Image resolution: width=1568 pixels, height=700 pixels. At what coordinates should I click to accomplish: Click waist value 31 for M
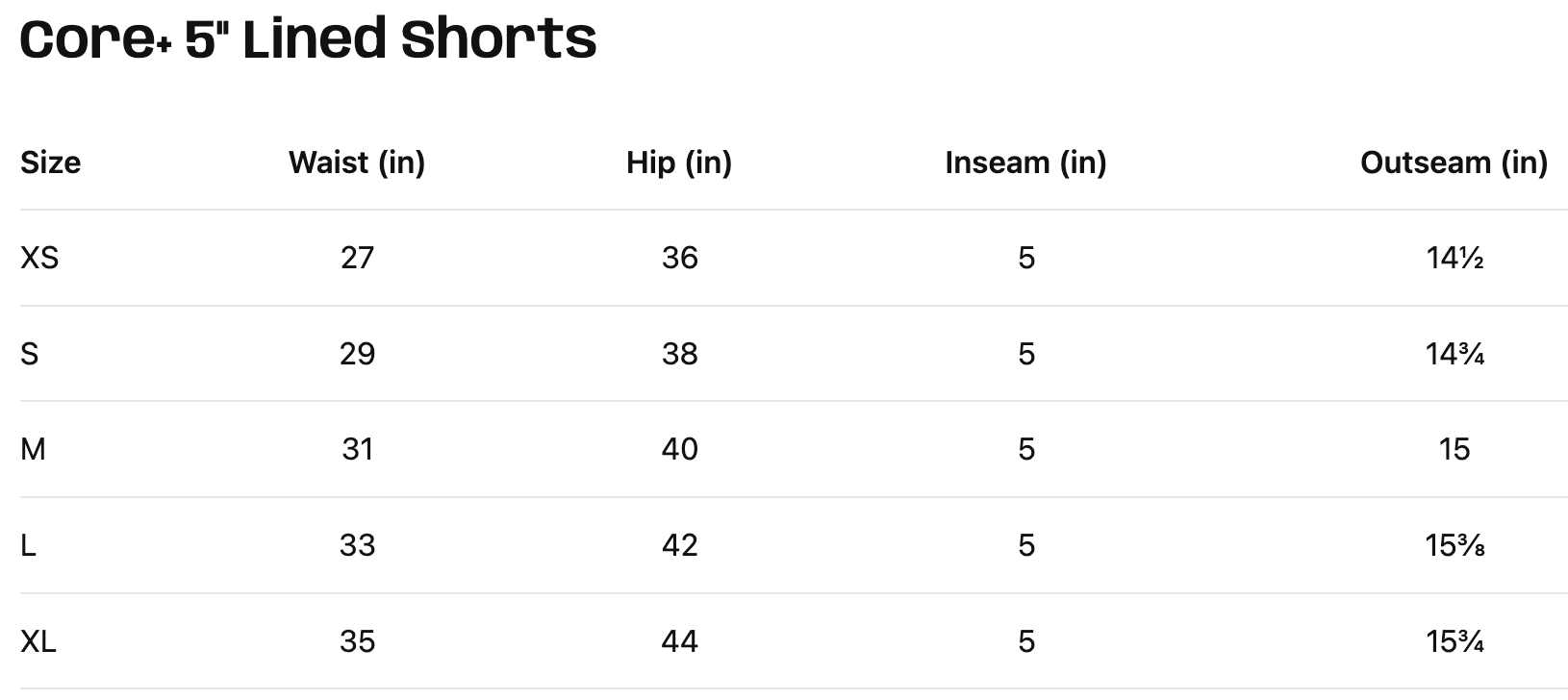(357, 449)
